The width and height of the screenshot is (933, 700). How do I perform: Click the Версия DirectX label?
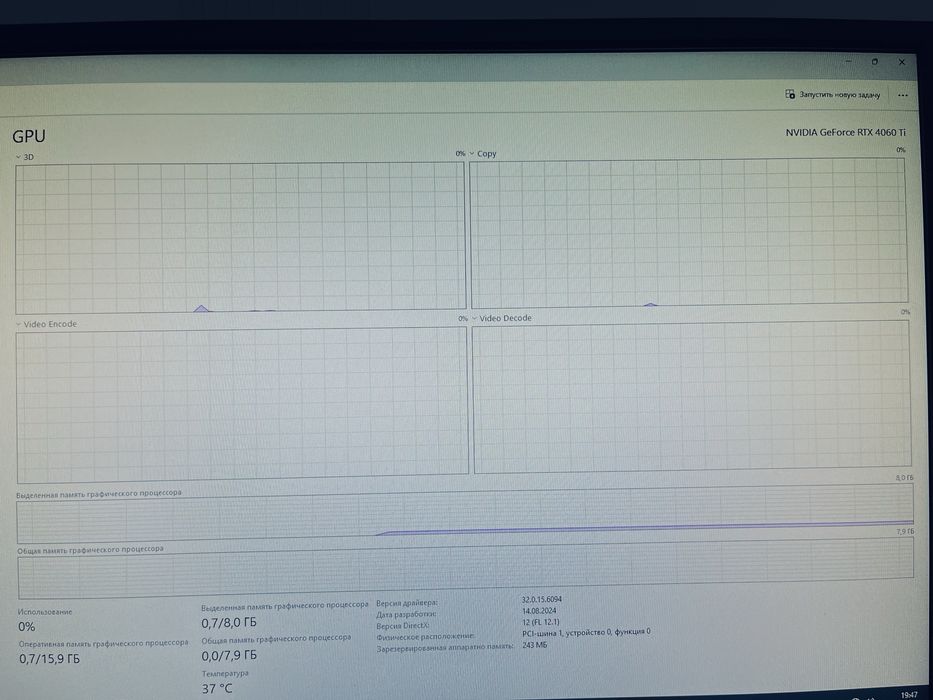click(x=403, y=626)
